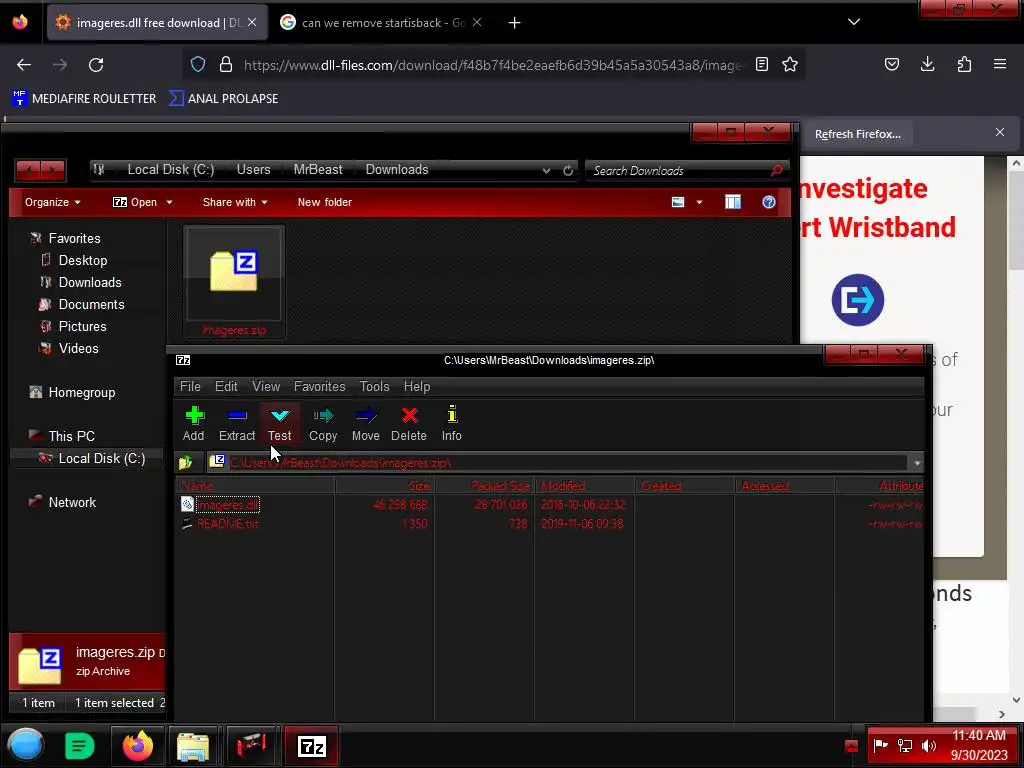Click the Delete tool in 7-Zip

409,424
